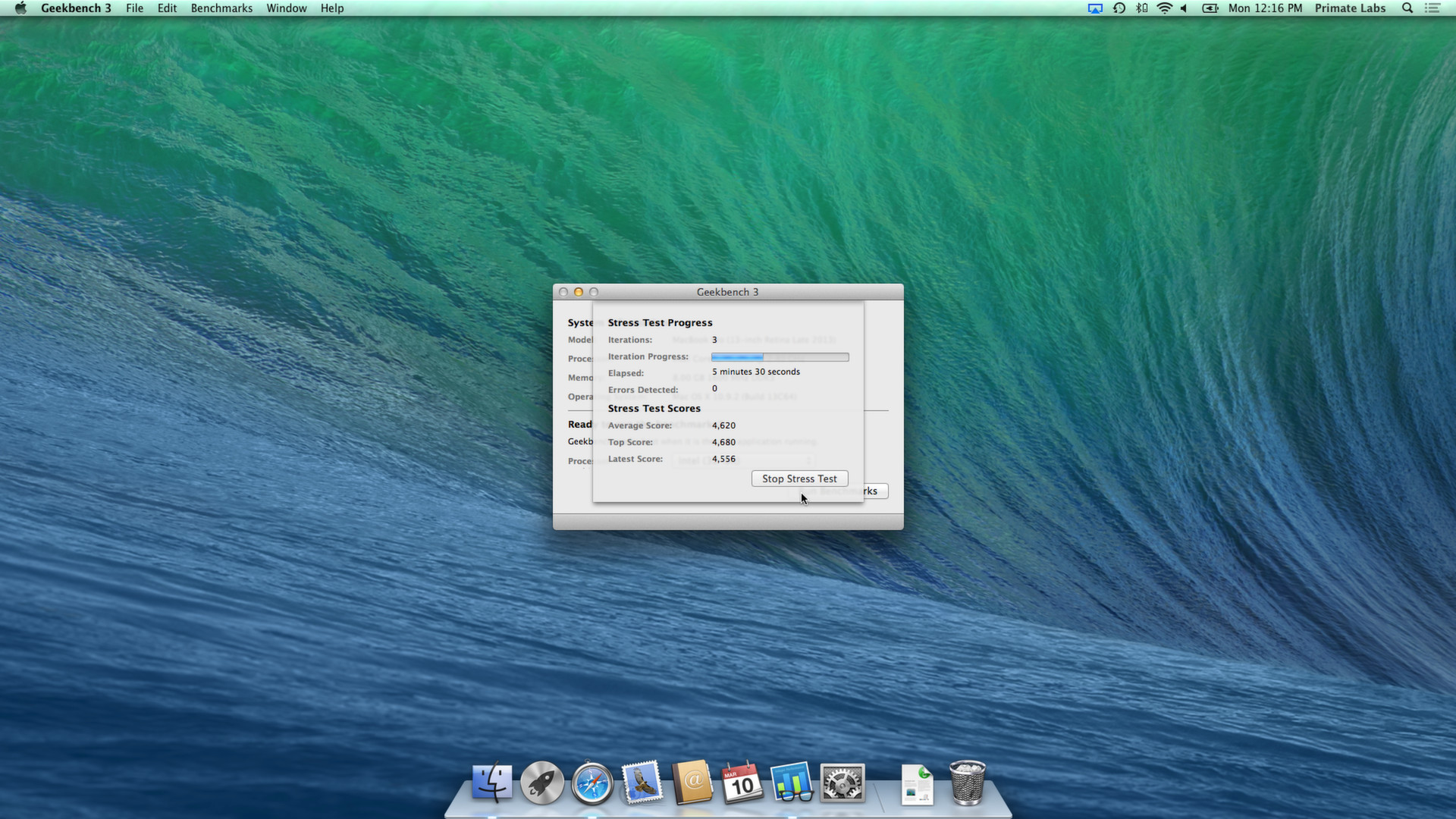
Task: Click the iteration progress bar
Action: click(779, 356)
